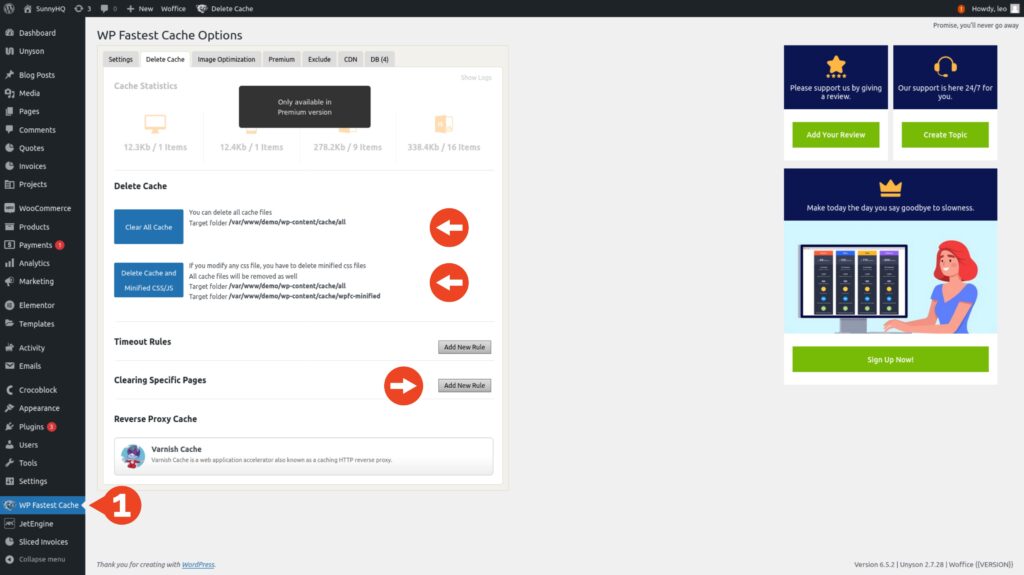Add New Rule for Timeout Rules
The image size is (1024, 575).
click(464, 347)
